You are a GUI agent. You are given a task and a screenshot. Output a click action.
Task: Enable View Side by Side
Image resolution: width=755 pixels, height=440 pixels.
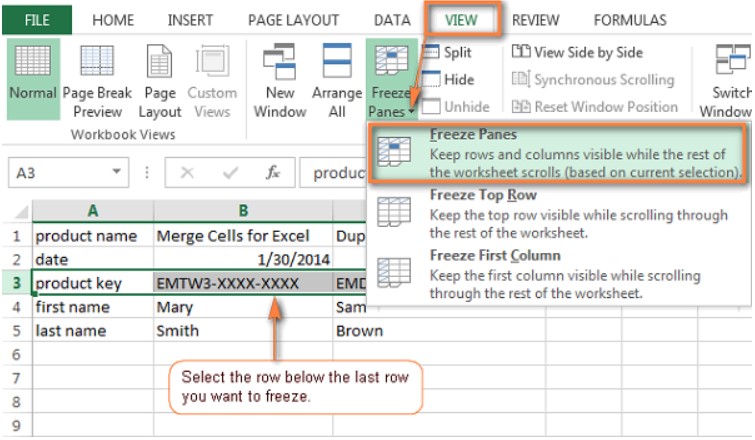(x=577, y=52)
